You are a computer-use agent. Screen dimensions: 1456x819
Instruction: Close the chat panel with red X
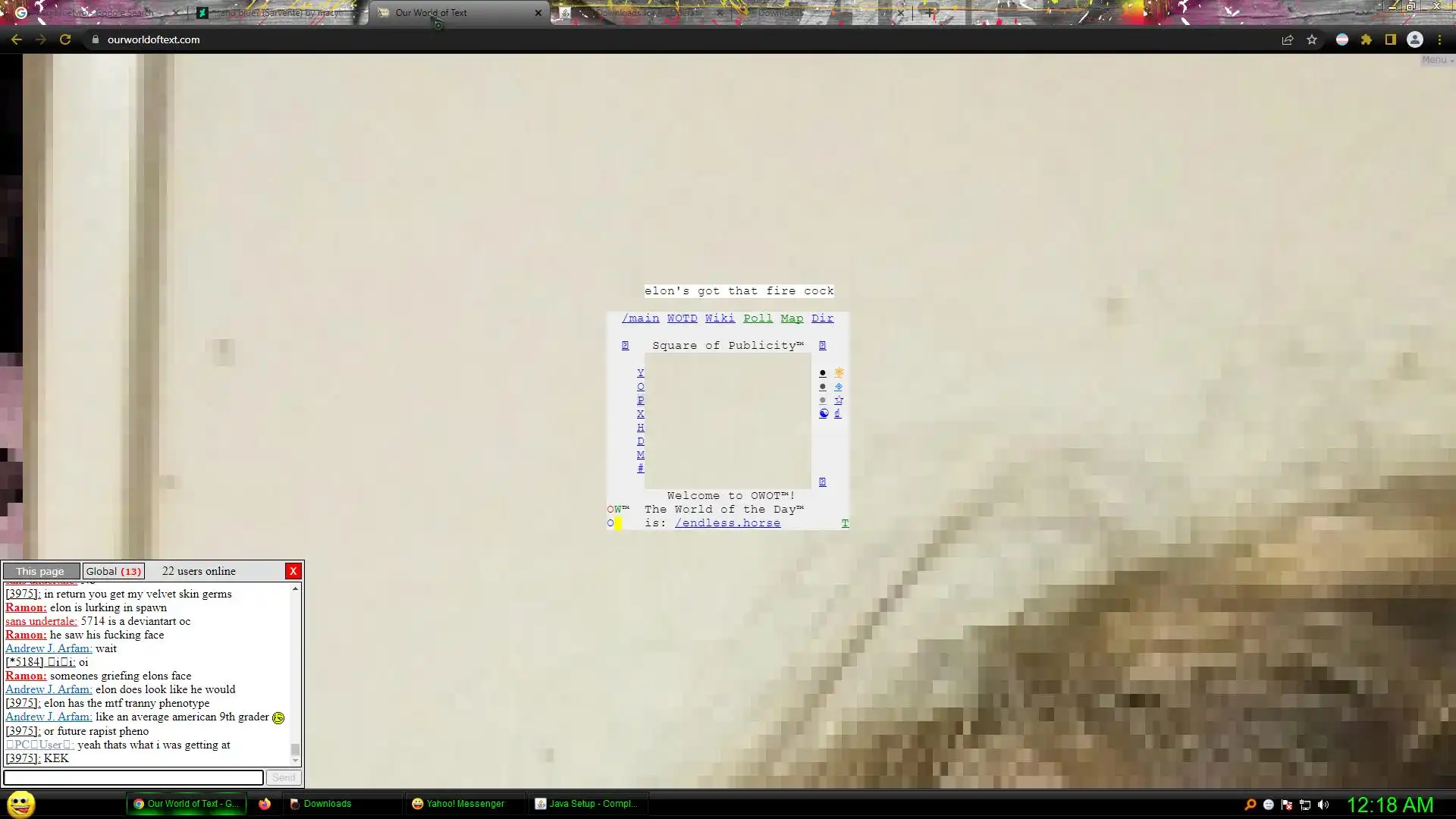point(293,571)
